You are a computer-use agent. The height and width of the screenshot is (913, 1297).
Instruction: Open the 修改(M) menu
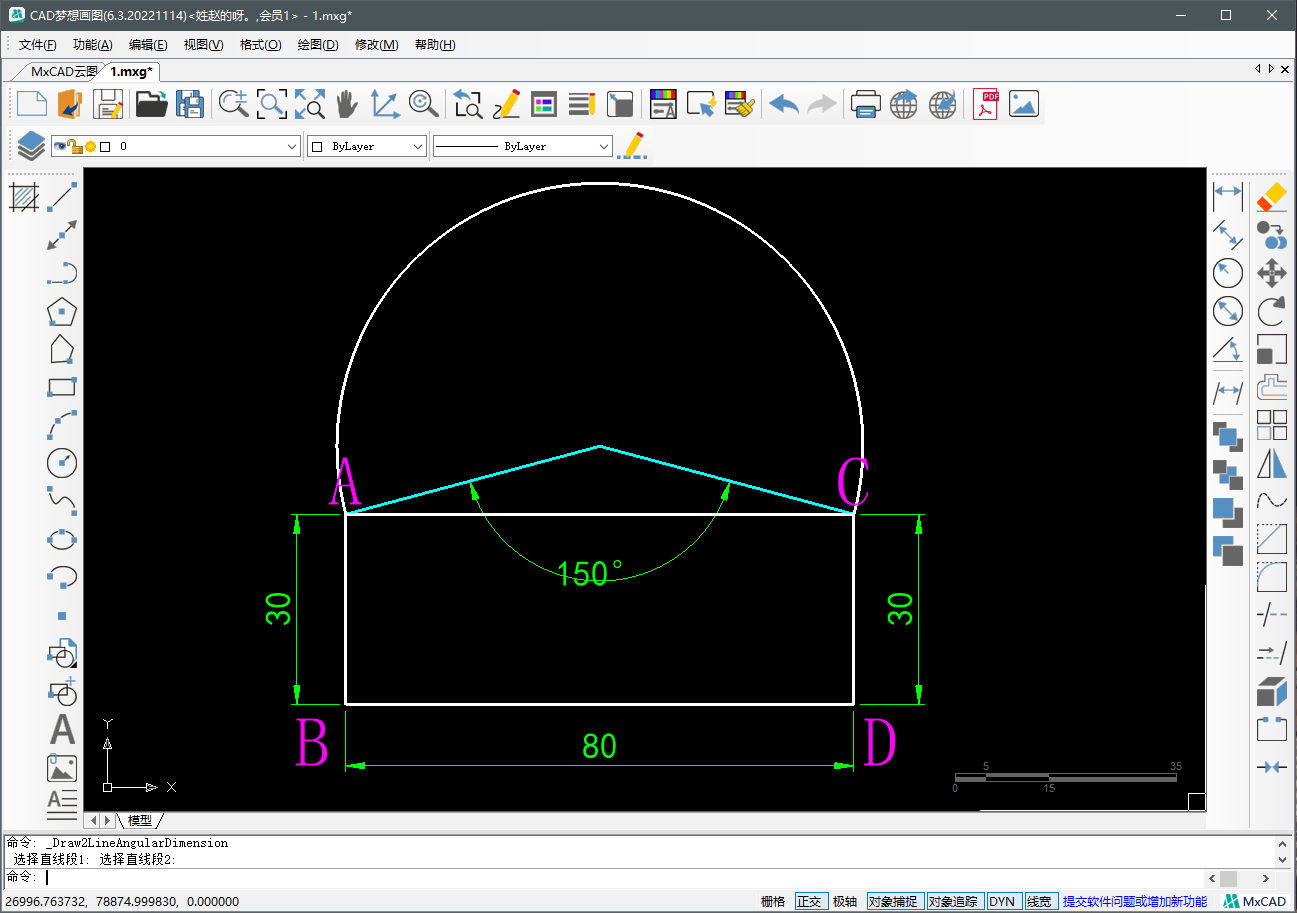tap(376, 45)
